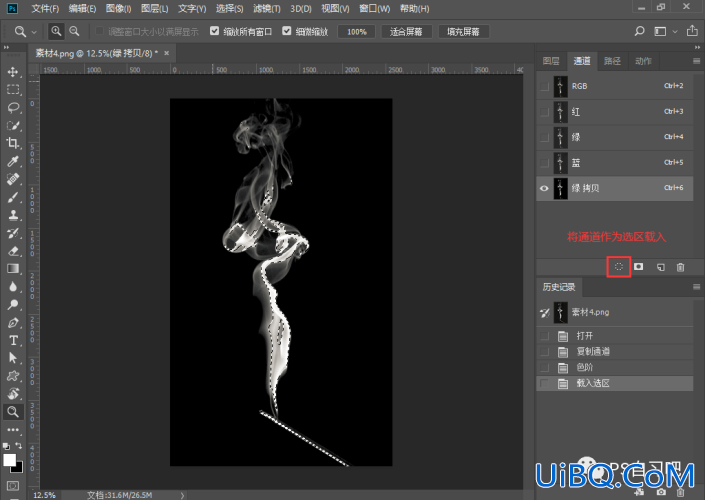705x500 pixels.
Task: Select the Lasso tool
Action: tap(13, 107)
